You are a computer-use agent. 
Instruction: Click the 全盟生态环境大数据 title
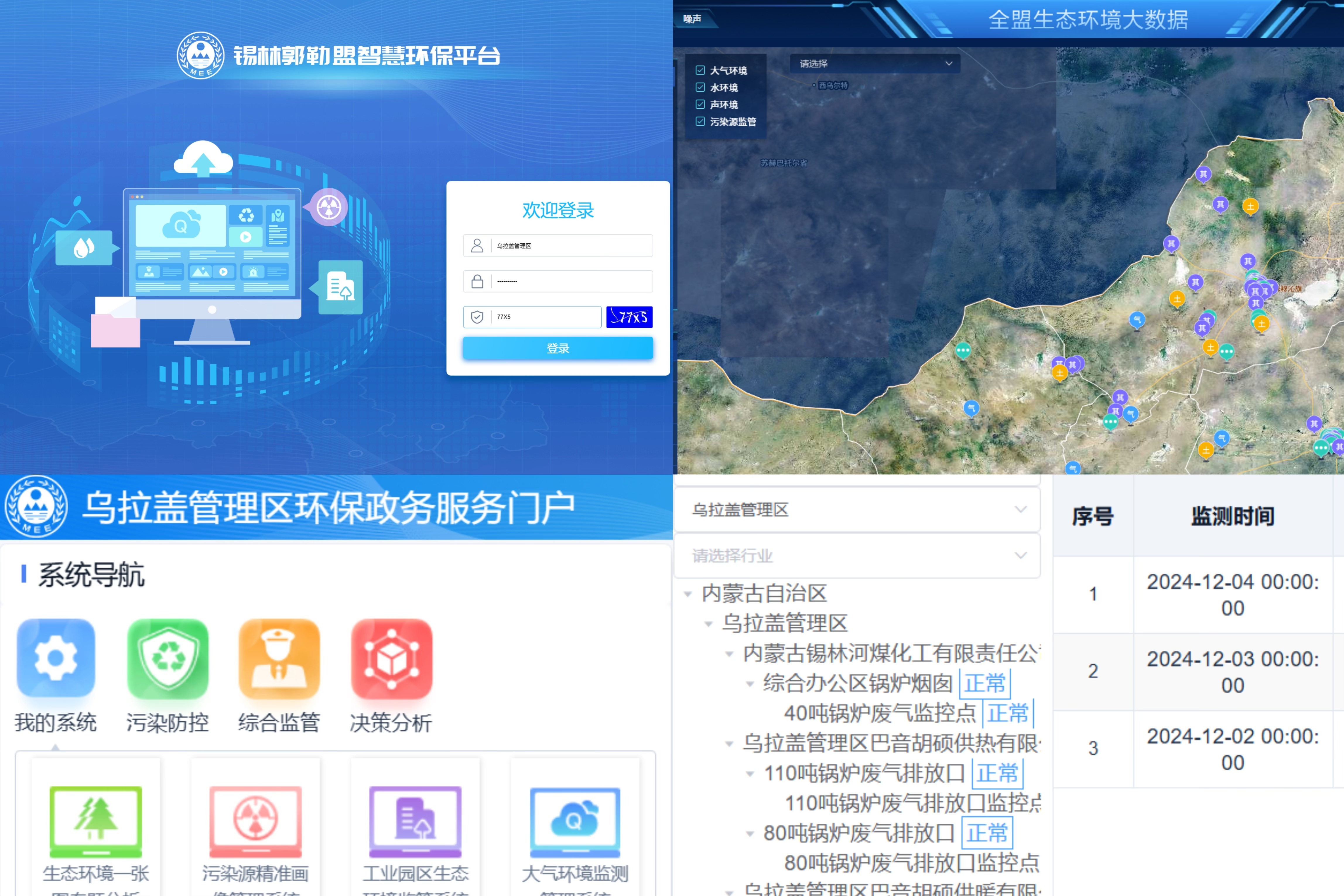click(1088, 20)
